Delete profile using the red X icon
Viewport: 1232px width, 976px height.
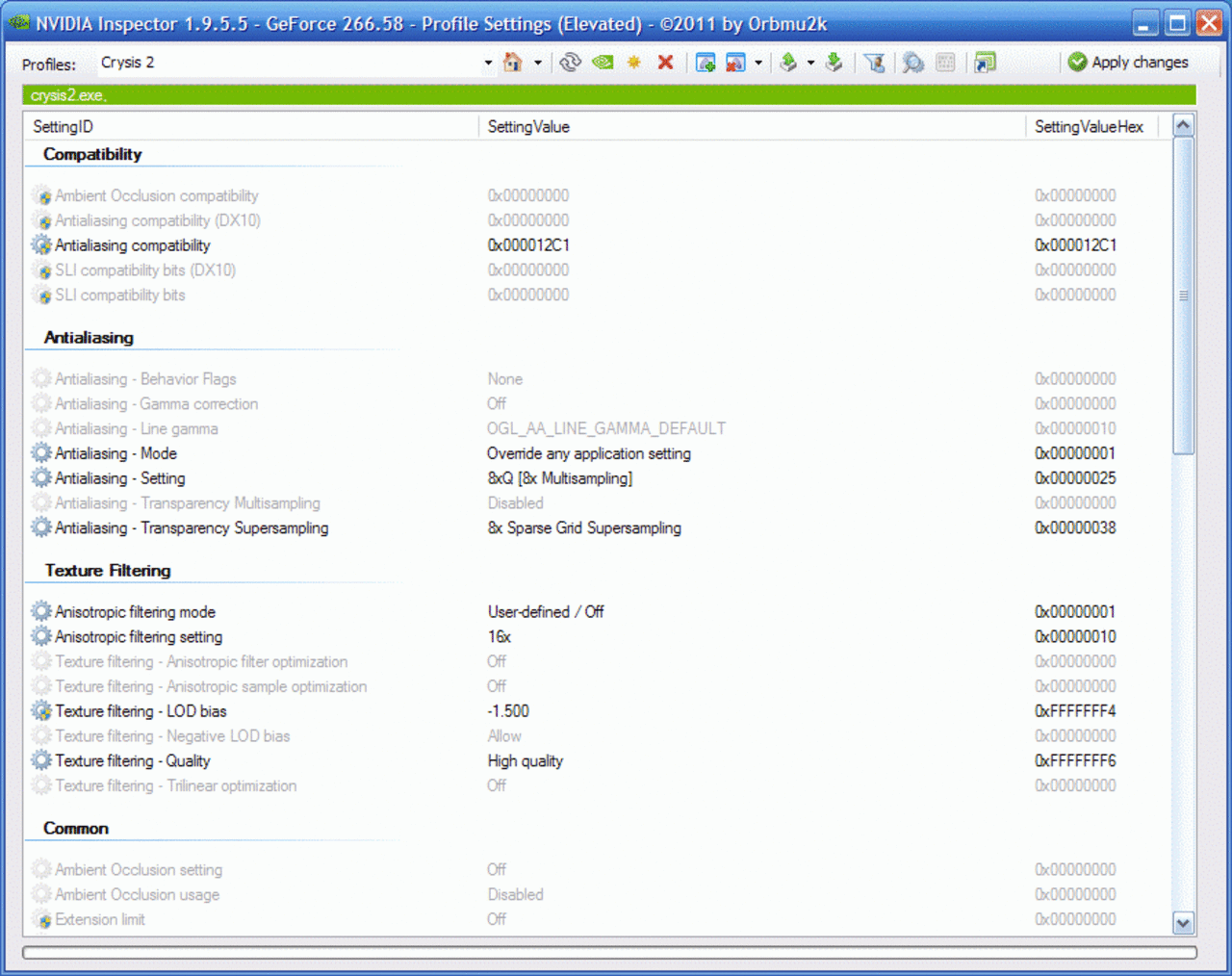click(x=665, y=63)
